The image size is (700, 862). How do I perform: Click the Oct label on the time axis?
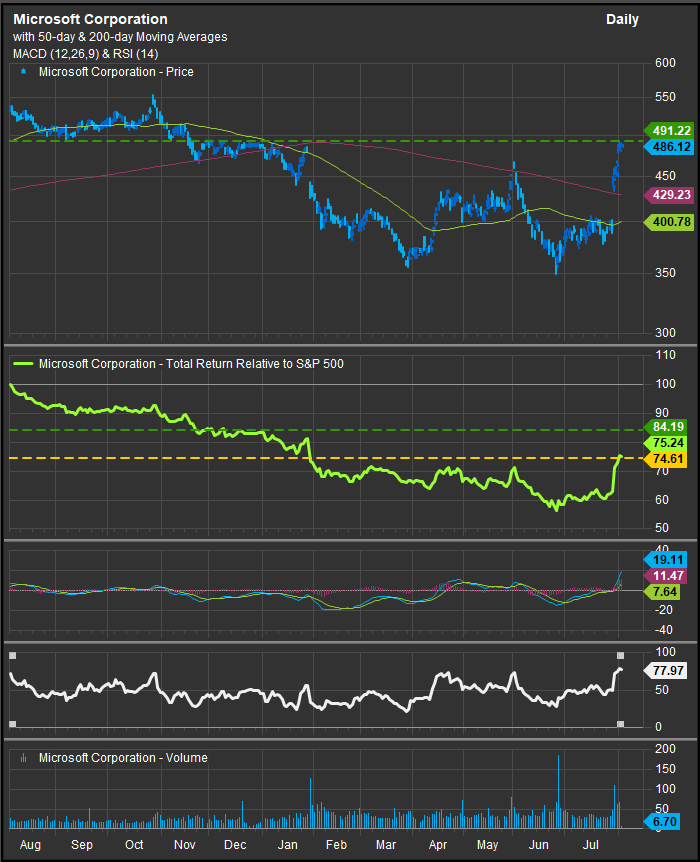pyautogui.click(x=134, y=844)
